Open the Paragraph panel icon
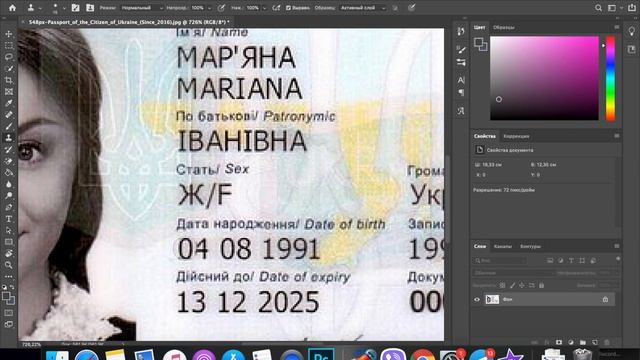640x360 pixels. point(461,93)
